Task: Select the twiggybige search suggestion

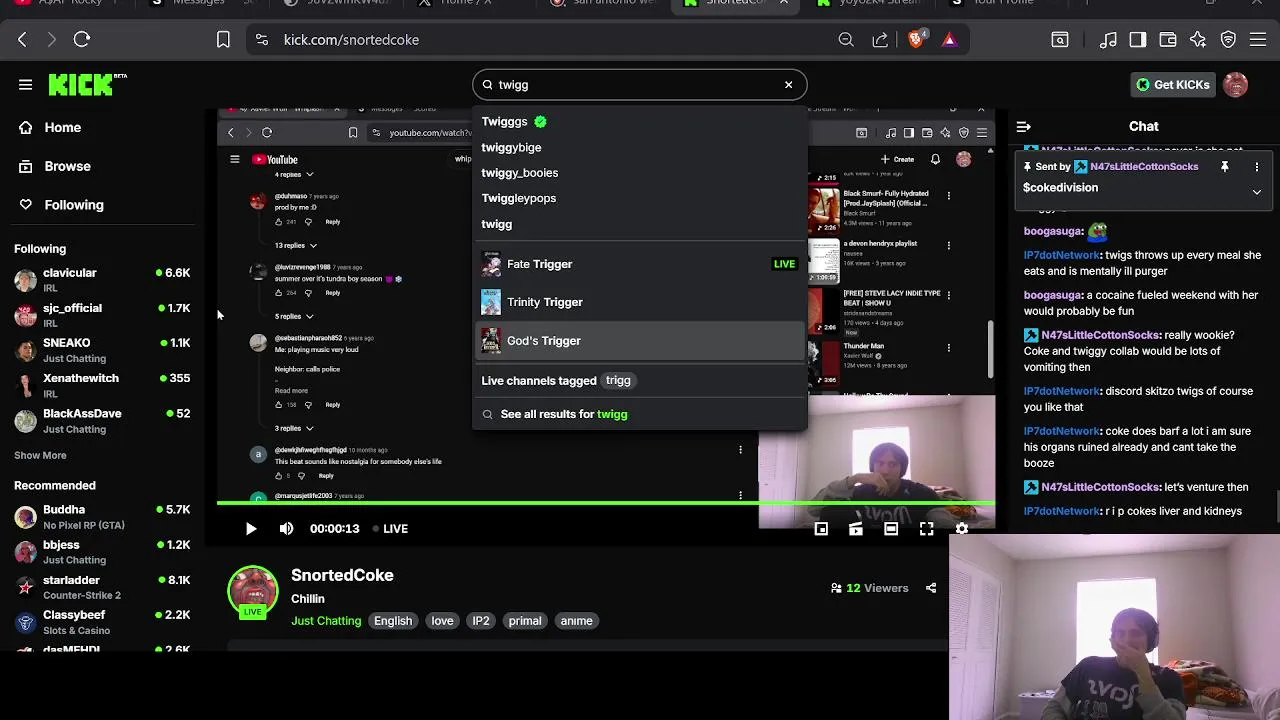Action: coord(640,147)
